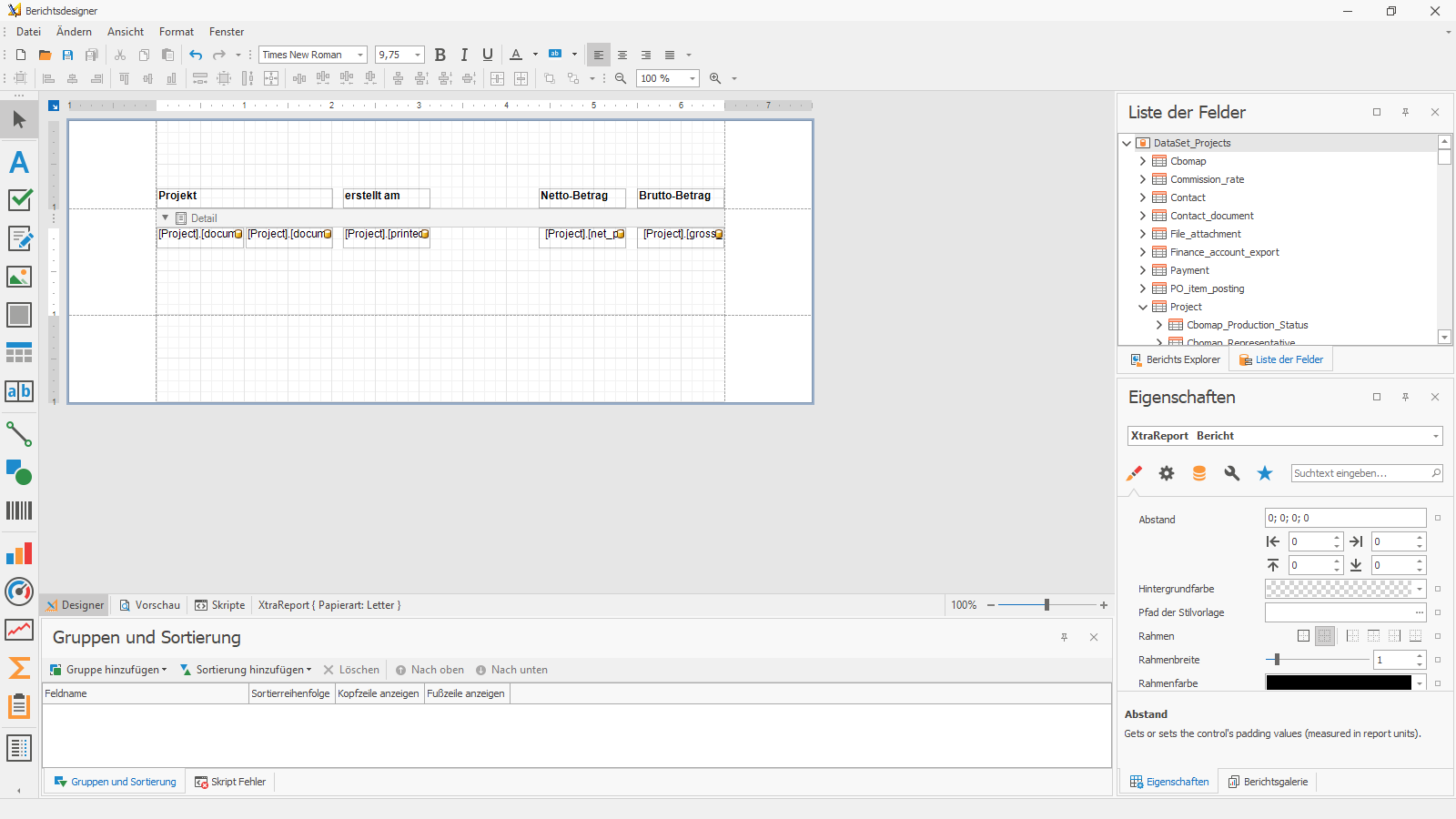Open the Appearance properties tab (brush icon)
The image size is (1456, 819).
(x=1134, y=473)
